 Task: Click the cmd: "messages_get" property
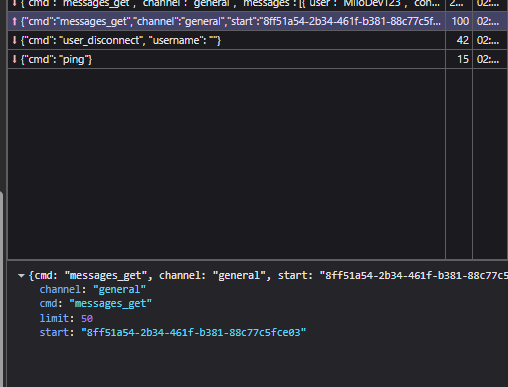pyautogui.click(x=95, y=304)
